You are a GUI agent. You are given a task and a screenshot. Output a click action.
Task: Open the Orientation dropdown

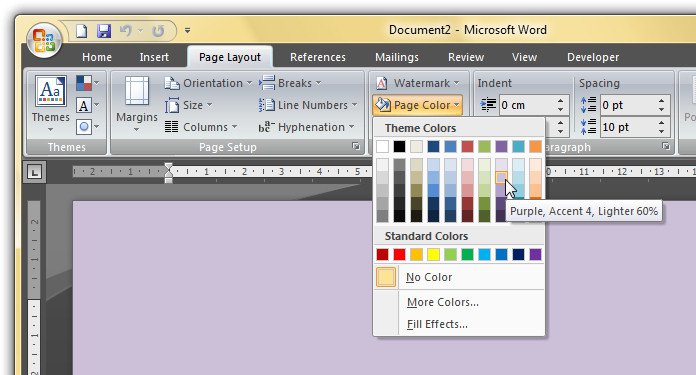pyautogui.click(x=208, y=83)
